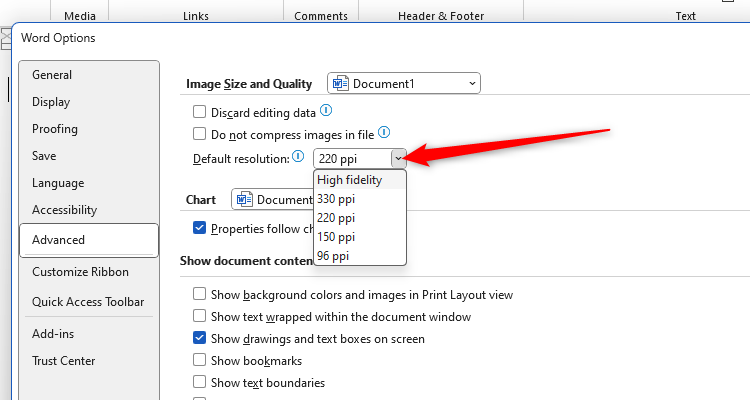Disable Show drawings and text boxes on screen
Image resolution: width=750 pixels, height=400 pixels.
point(200,339)
